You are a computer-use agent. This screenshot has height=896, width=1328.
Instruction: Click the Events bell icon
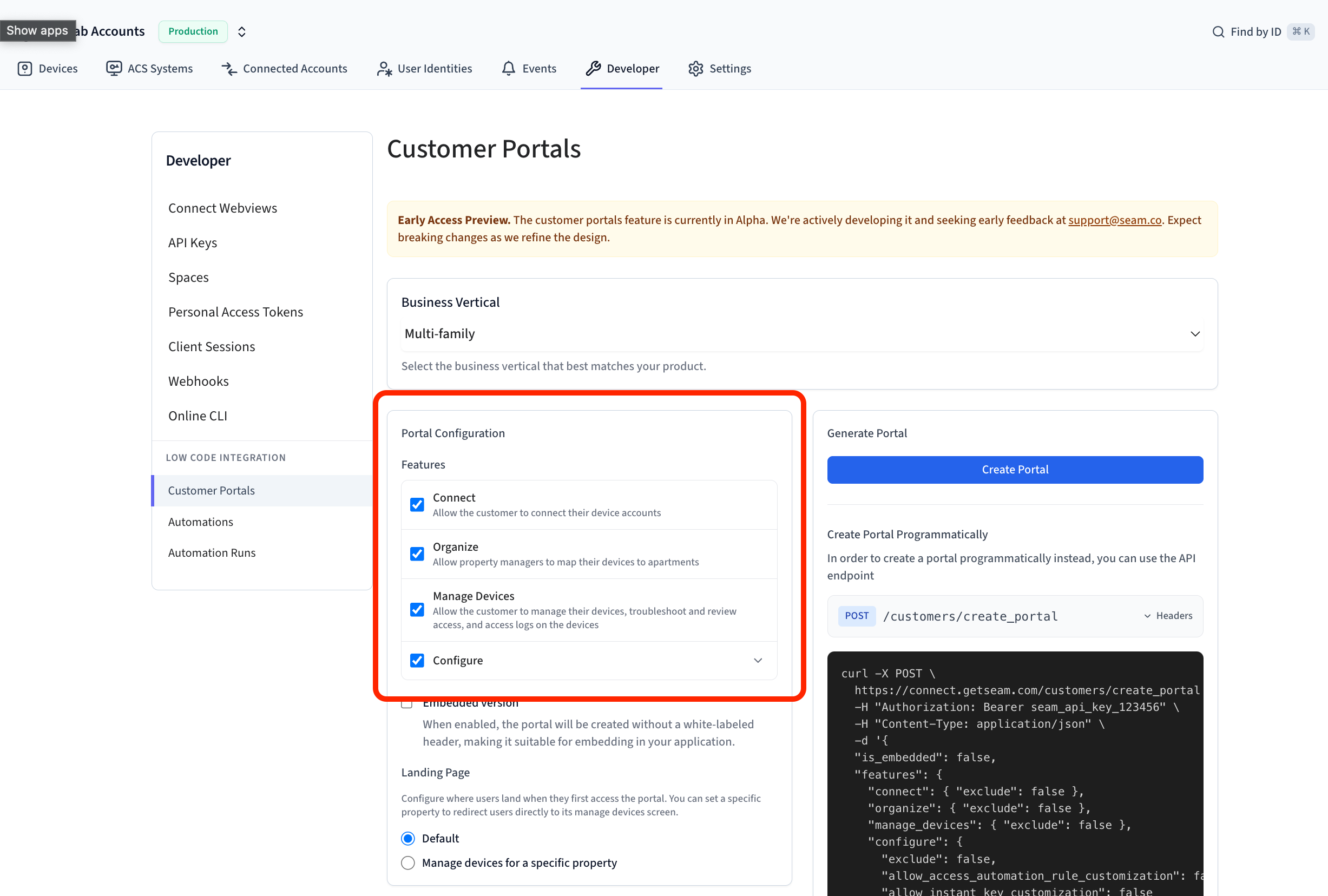[x=508, y=69]
